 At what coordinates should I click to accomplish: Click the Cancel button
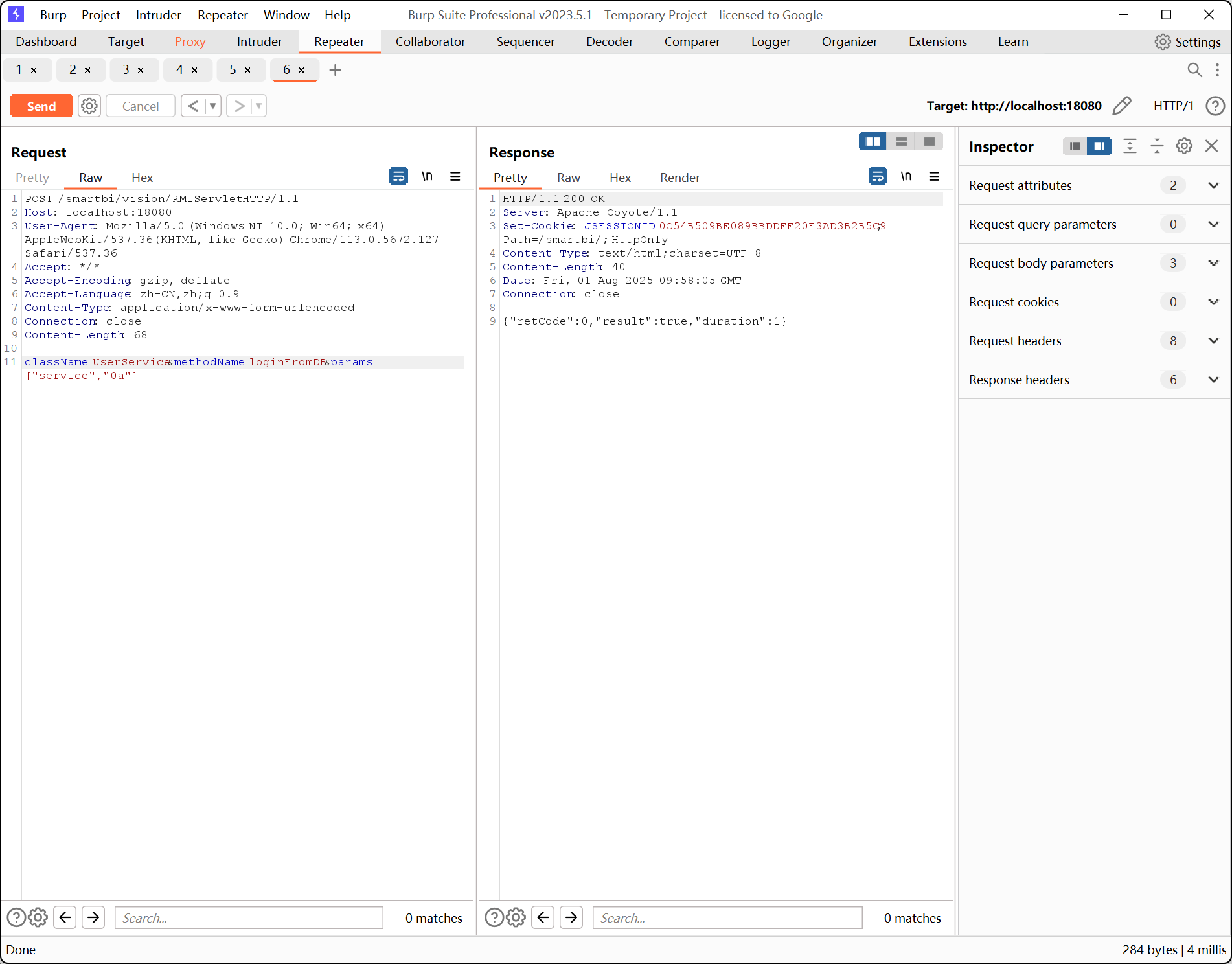(141, 106)
